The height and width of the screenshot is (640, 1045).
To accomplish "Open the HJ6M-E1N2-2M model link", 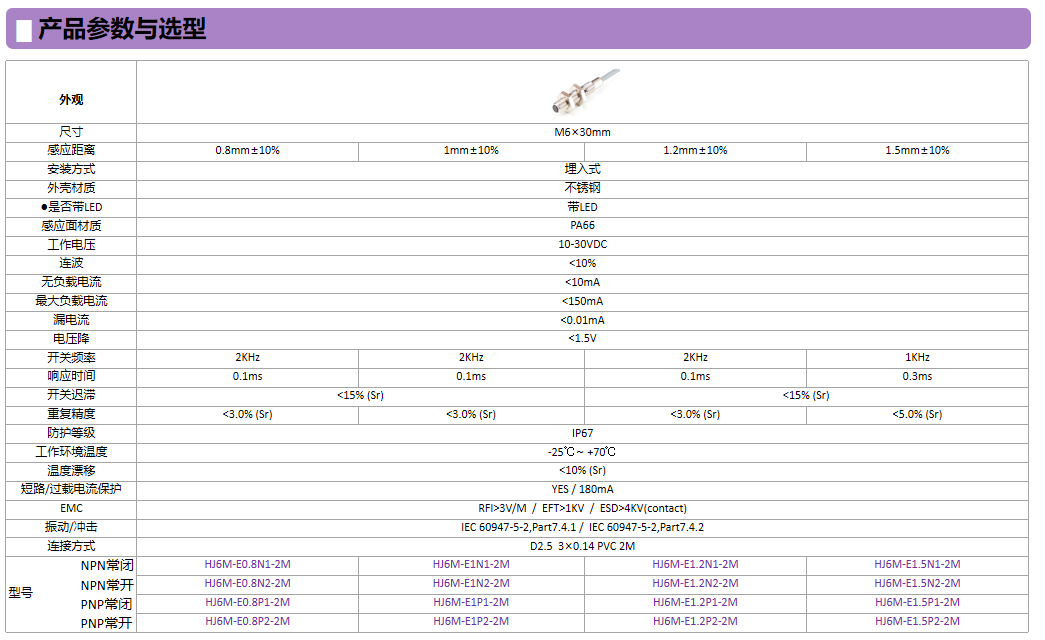I will tap(471, 583).
